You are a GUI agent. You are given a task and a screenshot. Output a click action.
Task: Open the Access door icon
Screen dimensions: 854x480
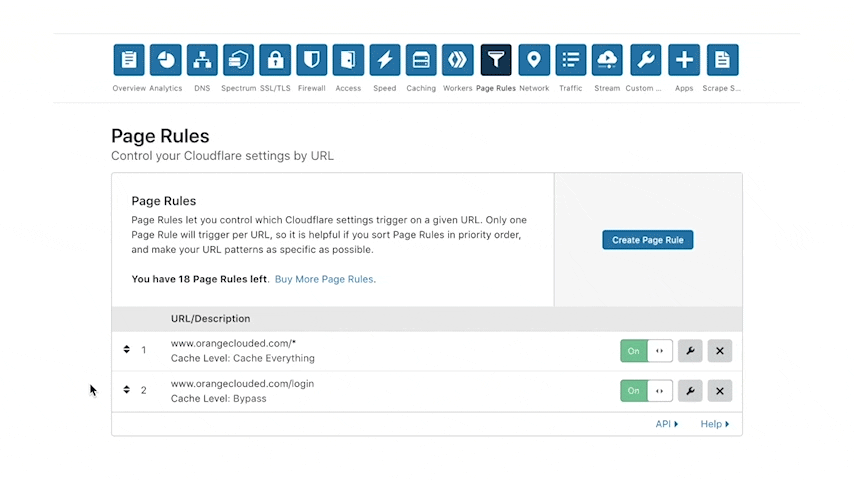pyautogui.click(x=348, y=60)
